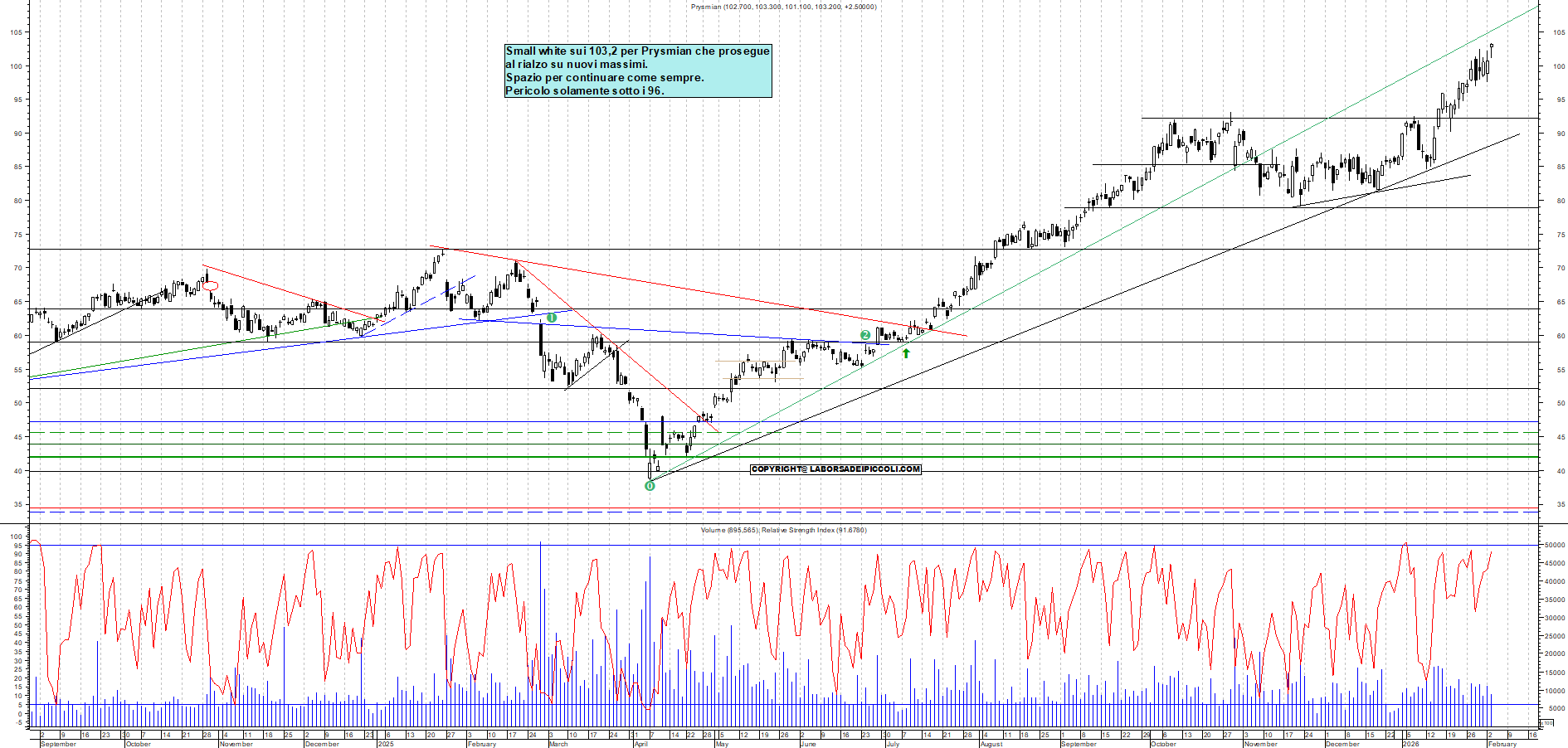Click the April label on the time axis
The width and height of the screenshot is (1568, 748).
click(x=640, y=744)
